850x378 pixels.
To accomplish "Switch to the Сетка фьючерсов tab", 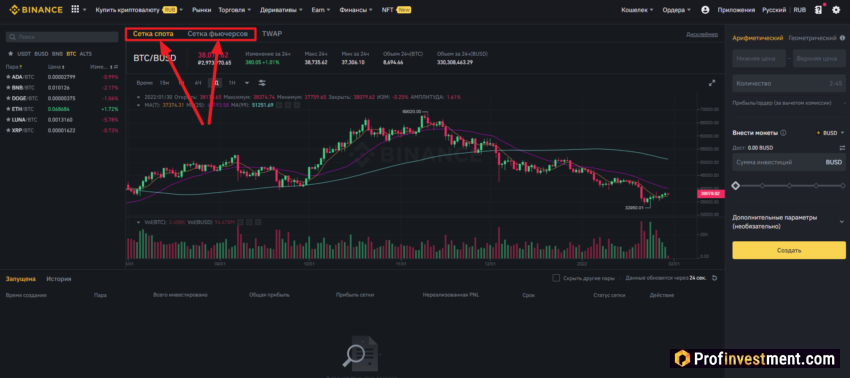I will coord(218,34).
